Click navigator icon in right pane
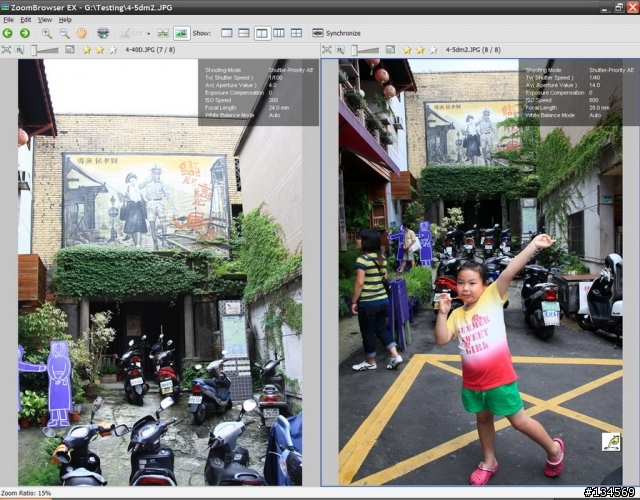This screenshot has width=640, height=500. tap(391, 50)
